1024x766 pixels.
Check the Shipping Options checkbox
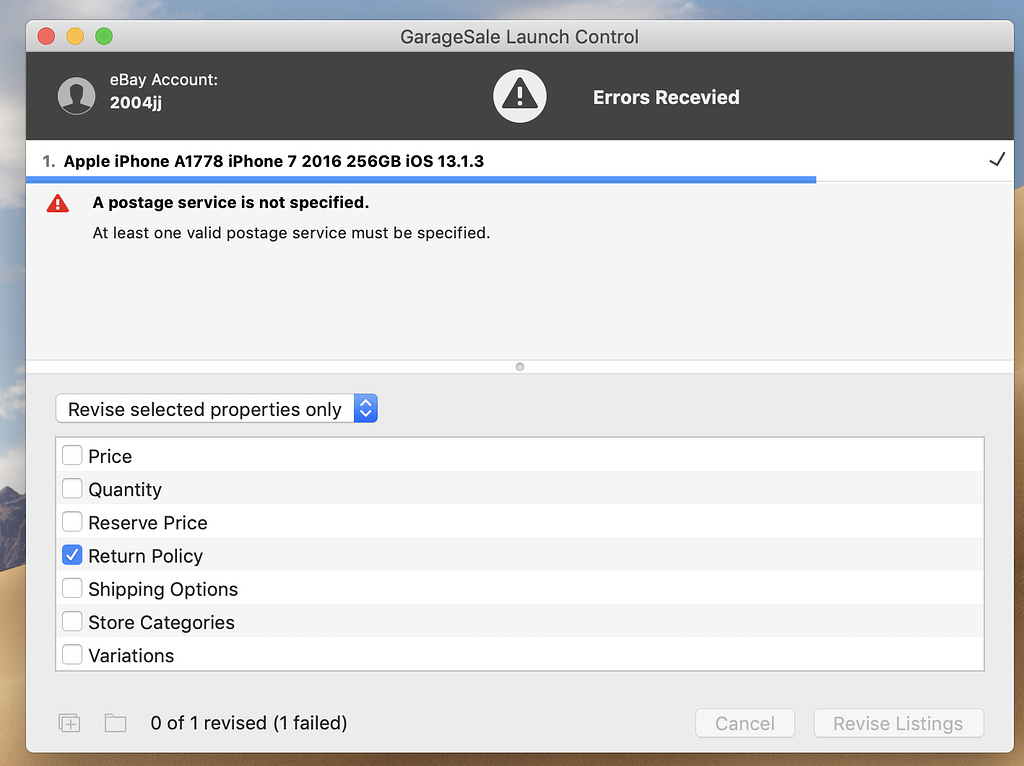click(x=72, y=588)
